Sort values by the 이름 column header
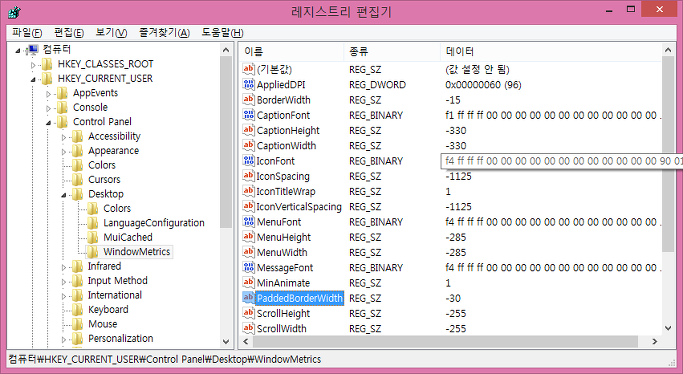The width and height of the screenshot is (683, 374). 291,51
